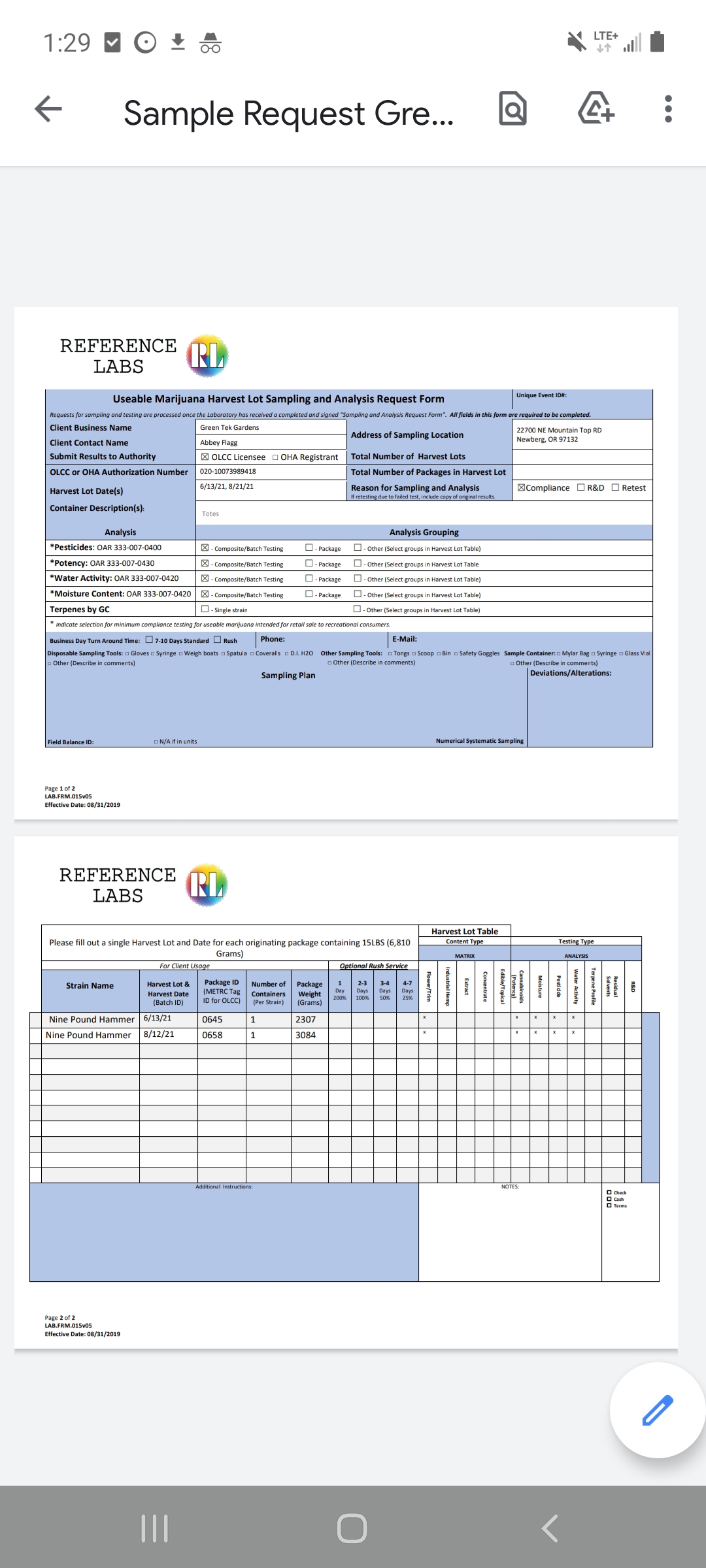Open the find-in-document search icon
The width and height of the screenshot is (706, 1568).
[513, 109]
